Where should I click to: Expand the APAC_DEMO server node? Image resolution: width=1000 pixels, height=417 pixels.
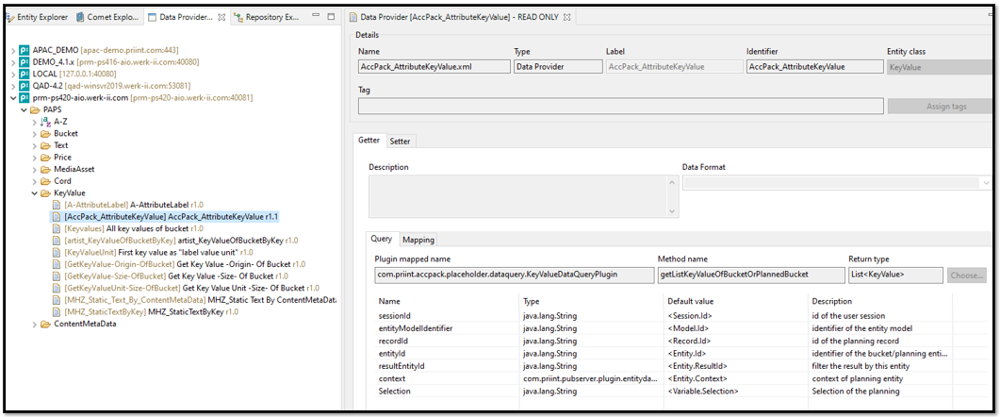(14, 50)
